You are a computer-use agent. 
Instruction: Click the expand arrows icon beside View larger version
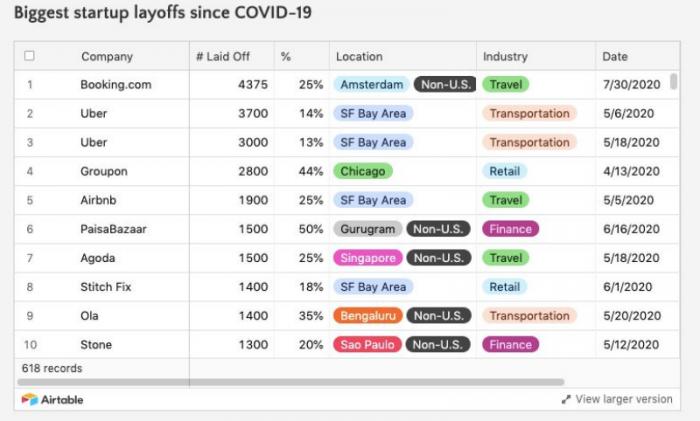coord(566,399)
